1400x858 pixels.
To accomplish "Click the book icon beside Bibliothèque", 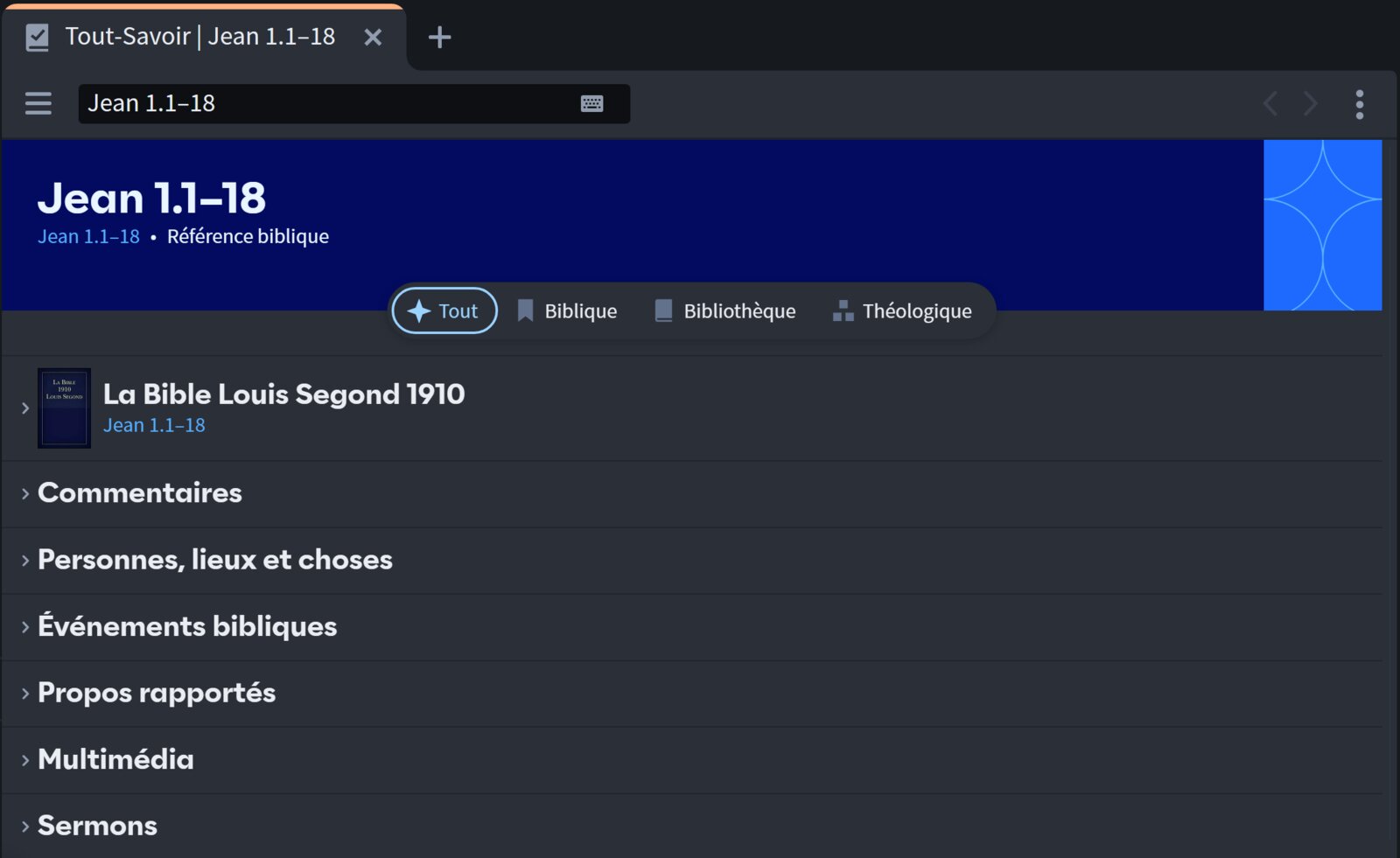I will 662,310.
